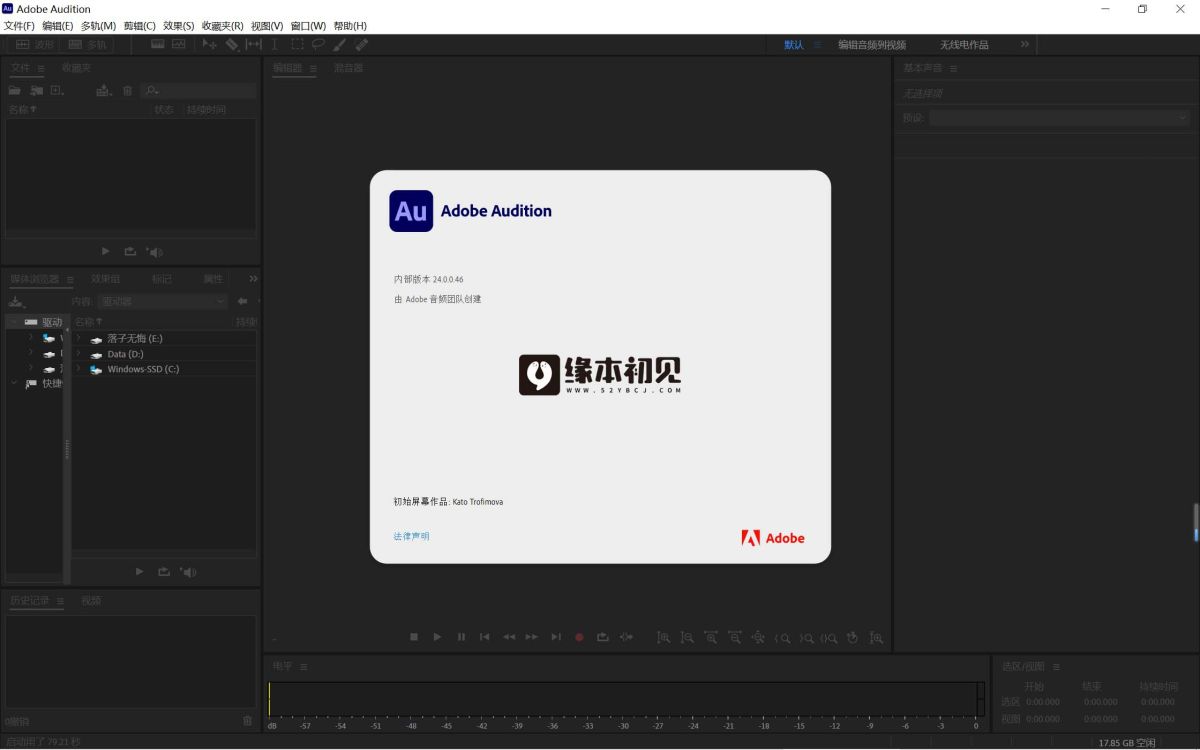
Task: Toggle Loop Playback in editor transport
Action: 603,637
